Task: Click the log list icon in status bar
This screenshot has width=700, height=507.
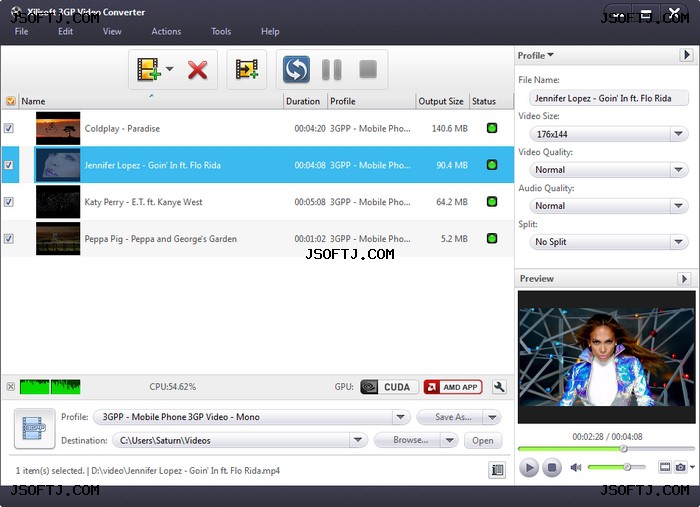Action: tap(497, 470)
